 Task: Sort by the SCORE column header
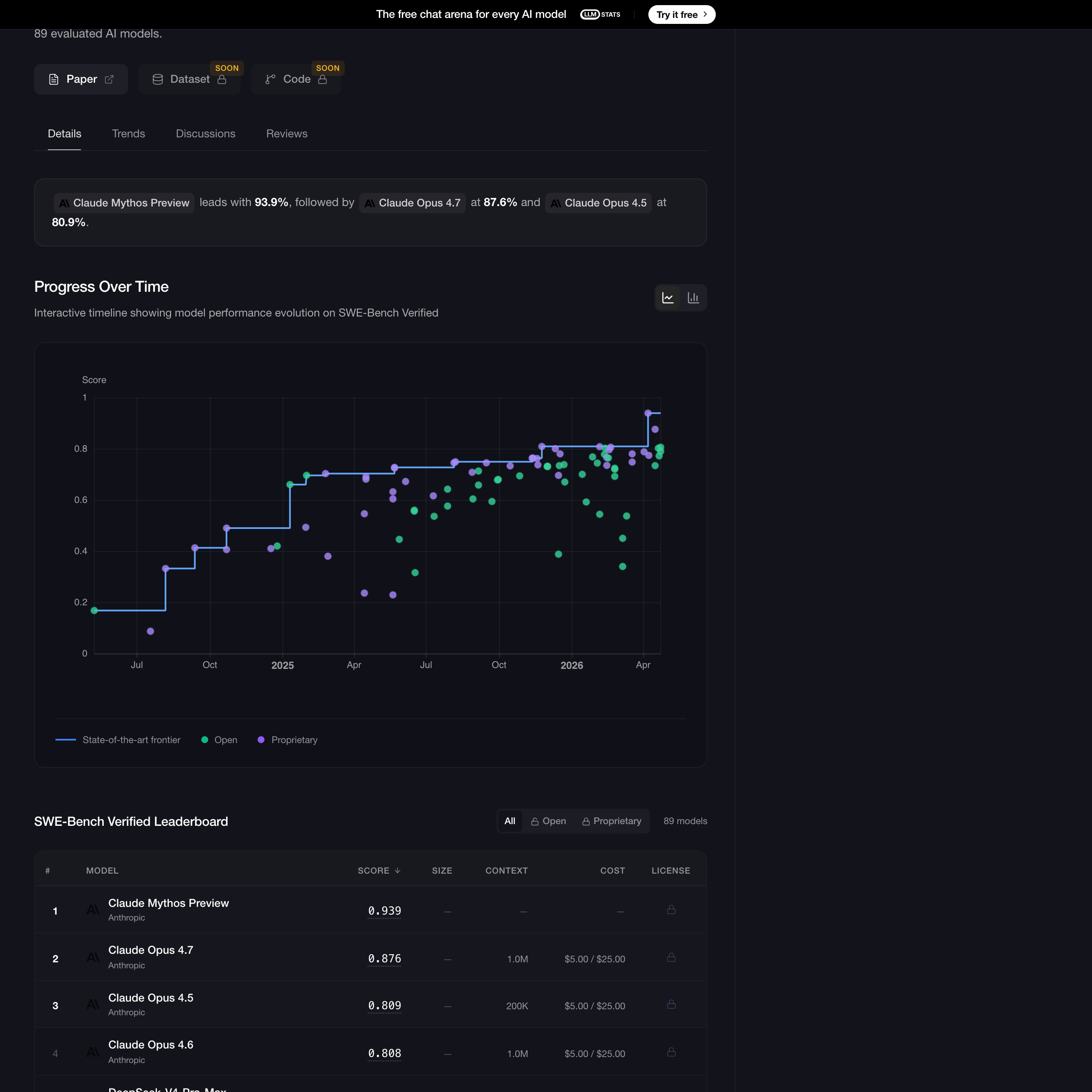[x=379, y=871]
